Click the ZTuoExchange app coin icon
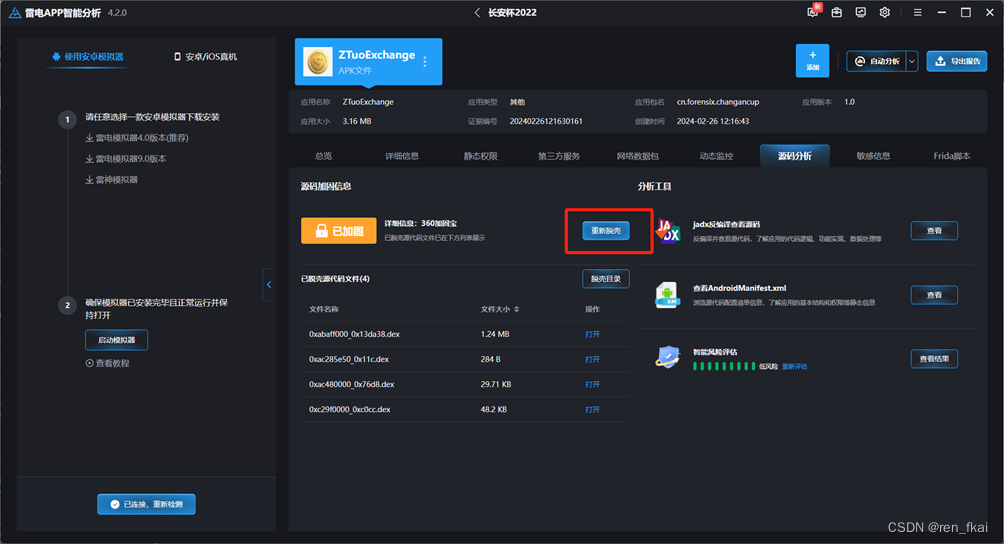 point(318,61)
